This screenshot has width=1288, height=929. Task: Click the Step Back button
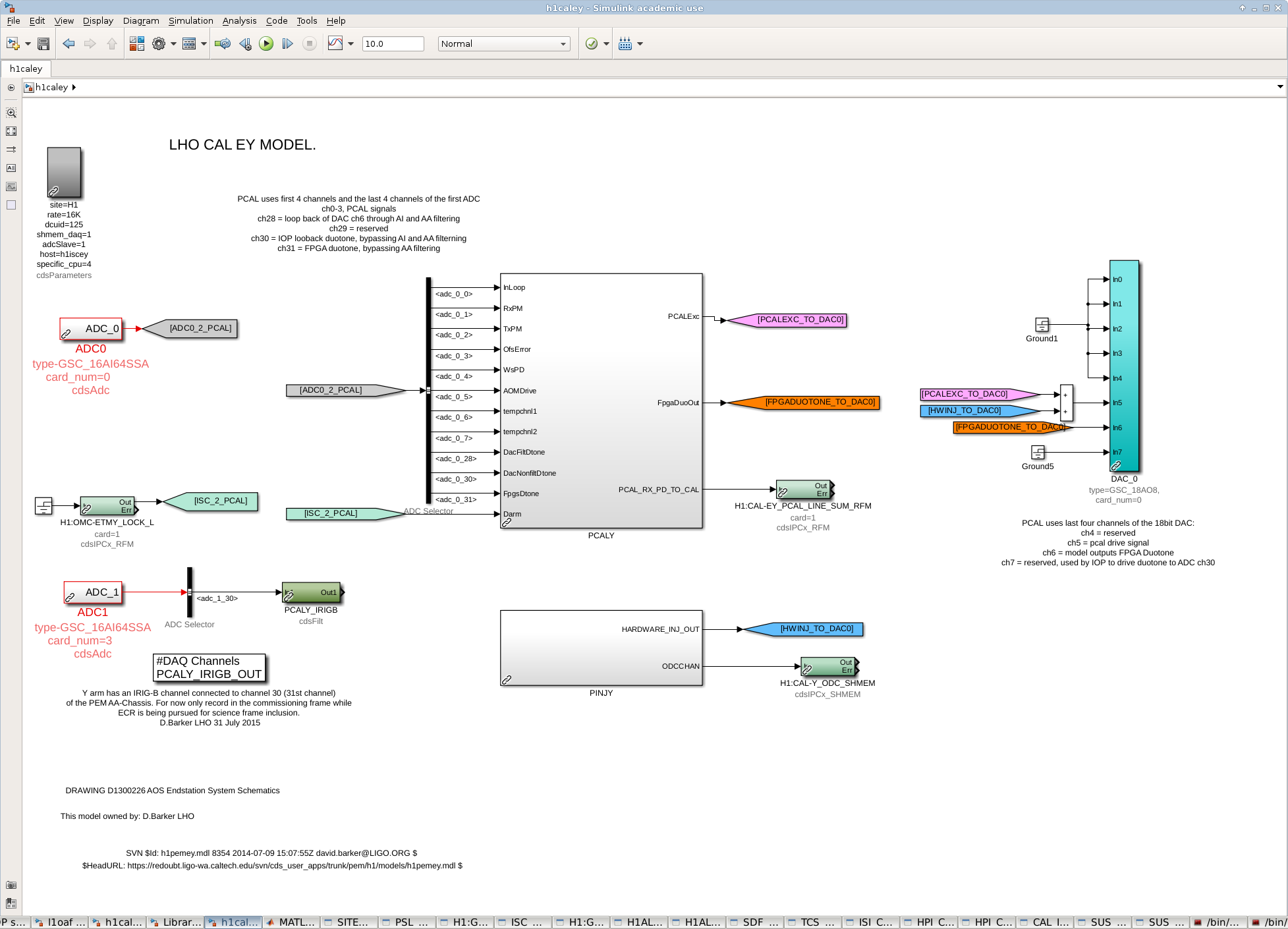[245, 43]
